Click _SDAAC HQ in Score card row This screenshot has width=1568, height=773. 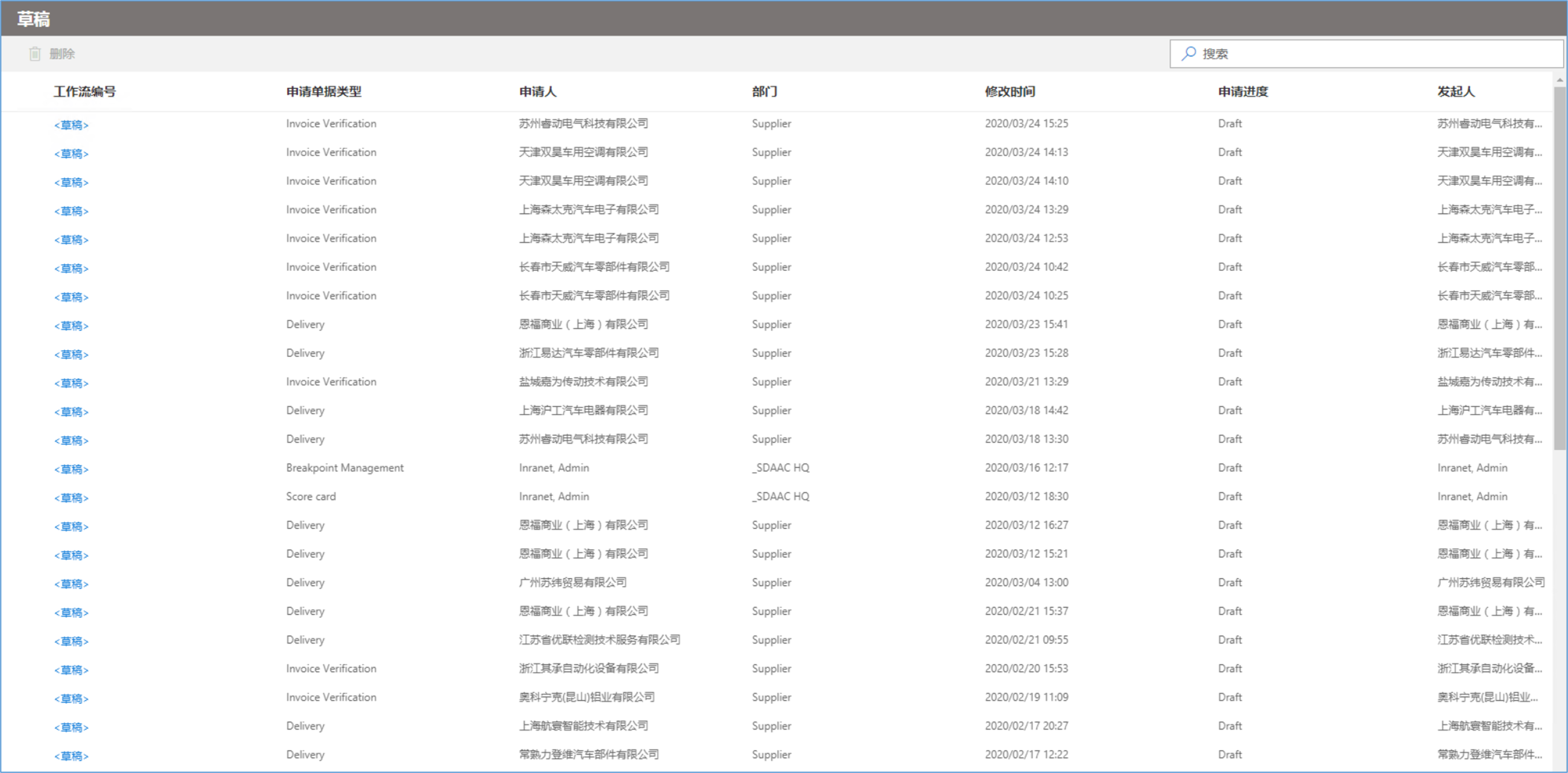780,496
